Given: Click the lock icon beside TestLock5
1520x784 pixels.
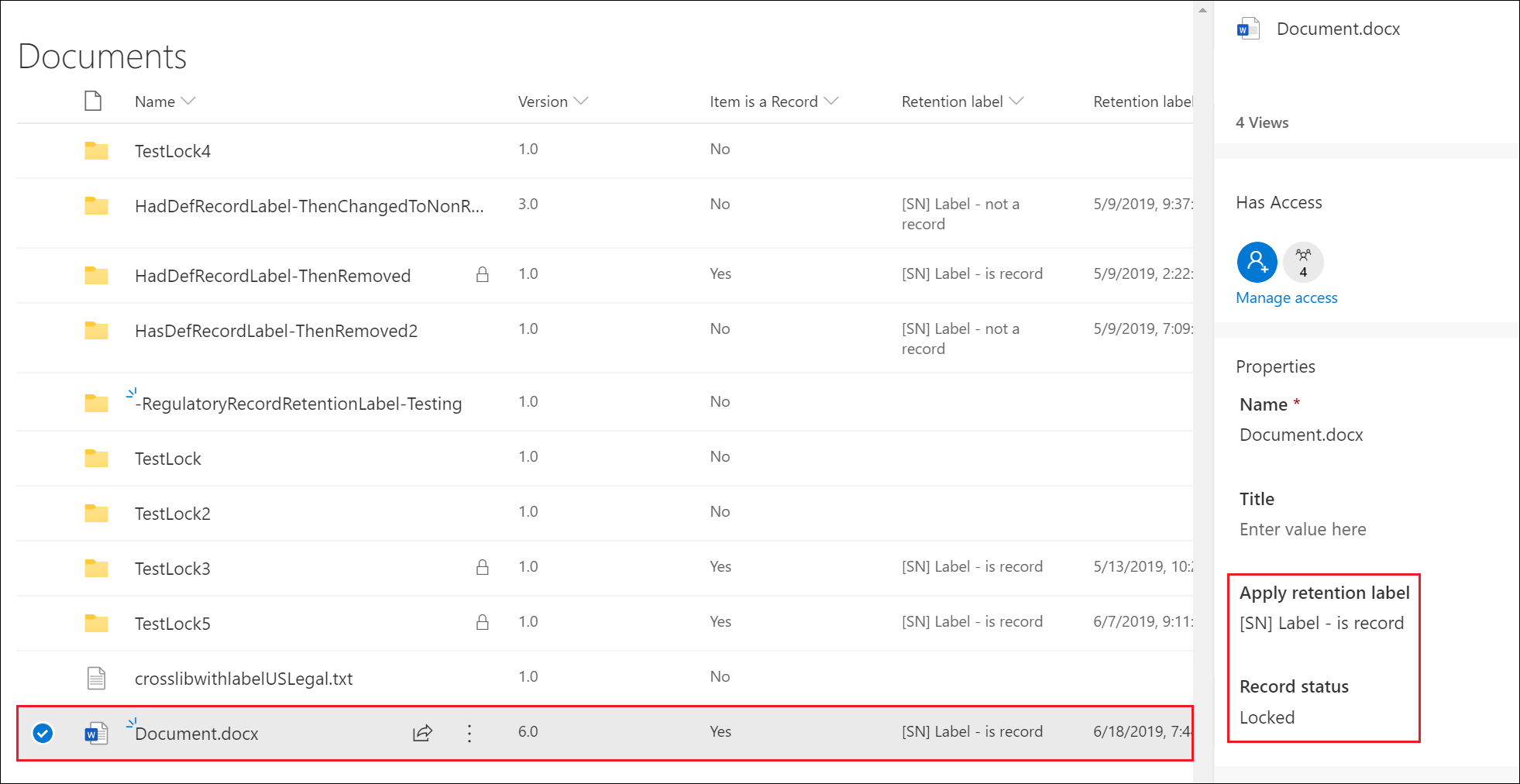Looking at the screenshot, I should click(482, 622).
